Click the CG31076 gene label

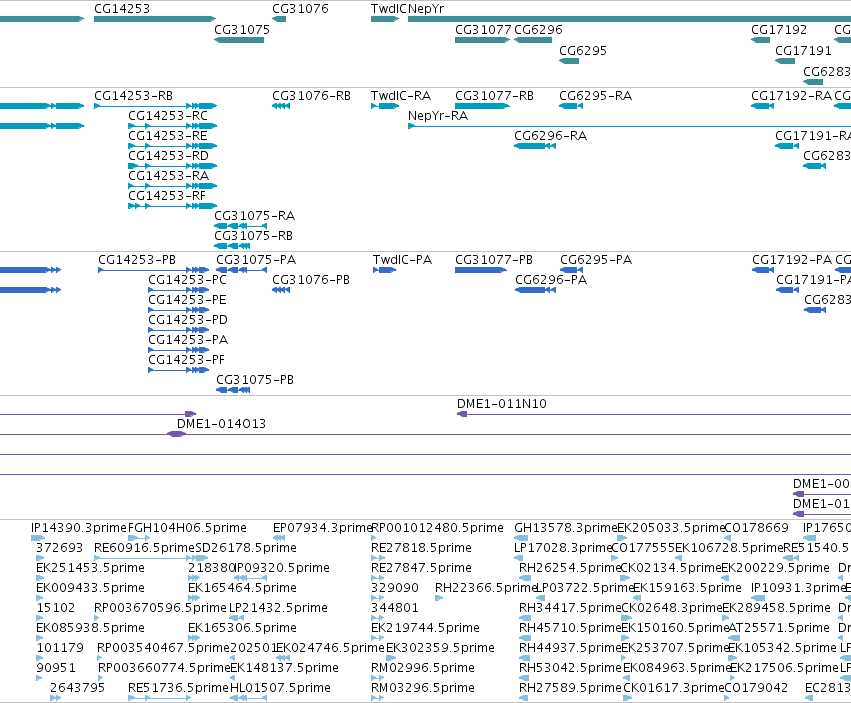300,9
